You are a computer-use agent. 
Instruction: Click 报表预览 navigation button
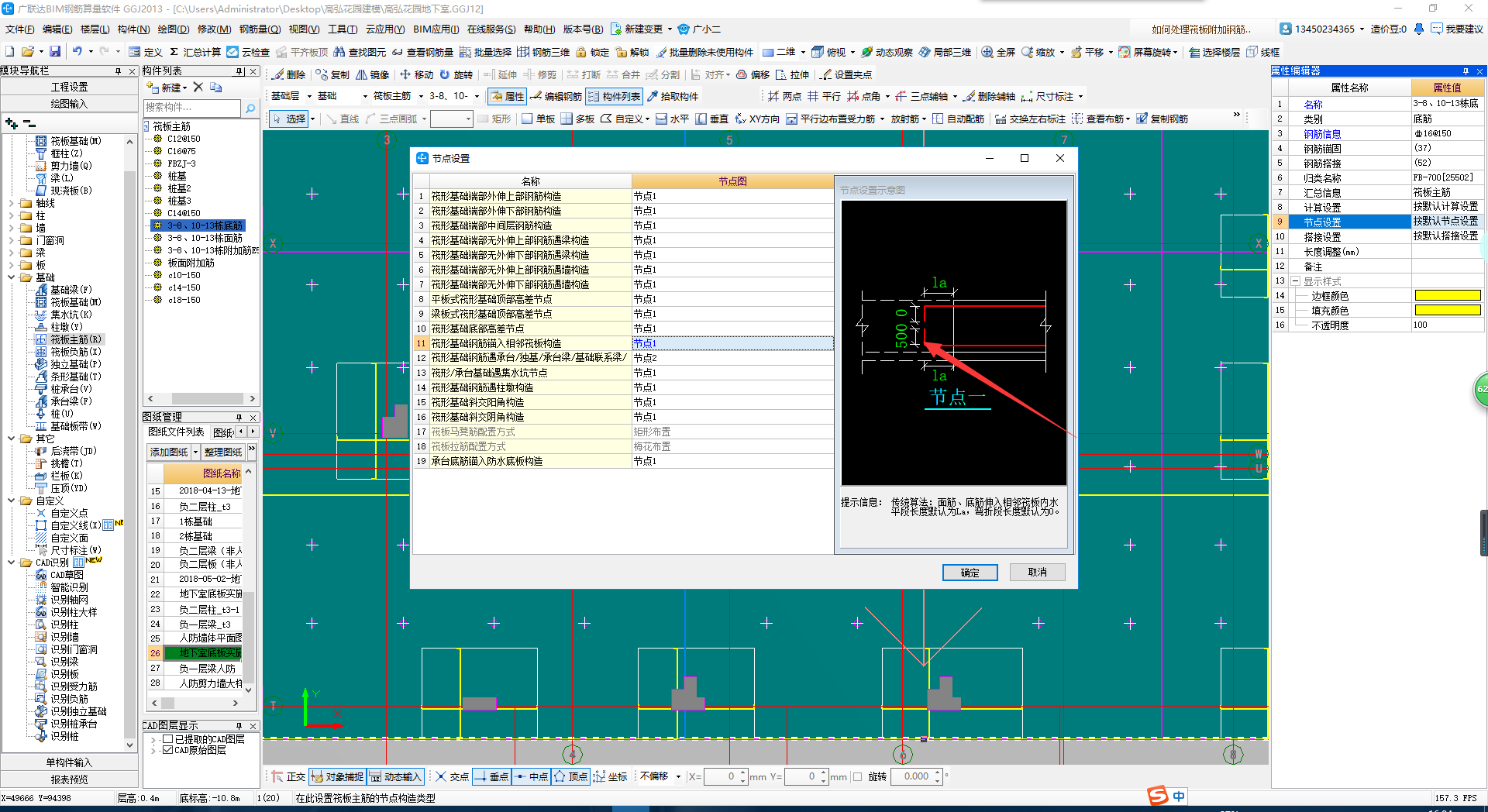[x=69, y=779]
